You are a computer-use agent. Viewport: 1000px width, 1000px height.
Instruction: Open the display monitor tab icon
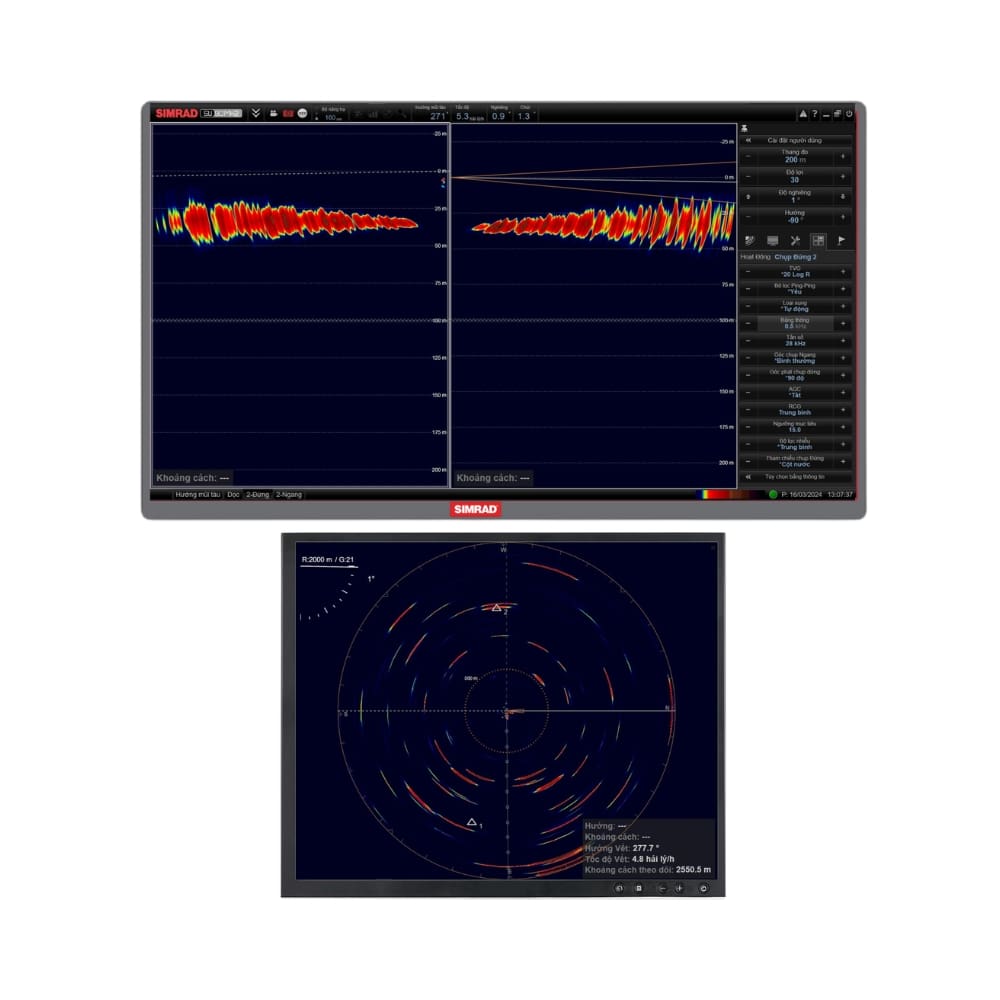coord(772,240)
